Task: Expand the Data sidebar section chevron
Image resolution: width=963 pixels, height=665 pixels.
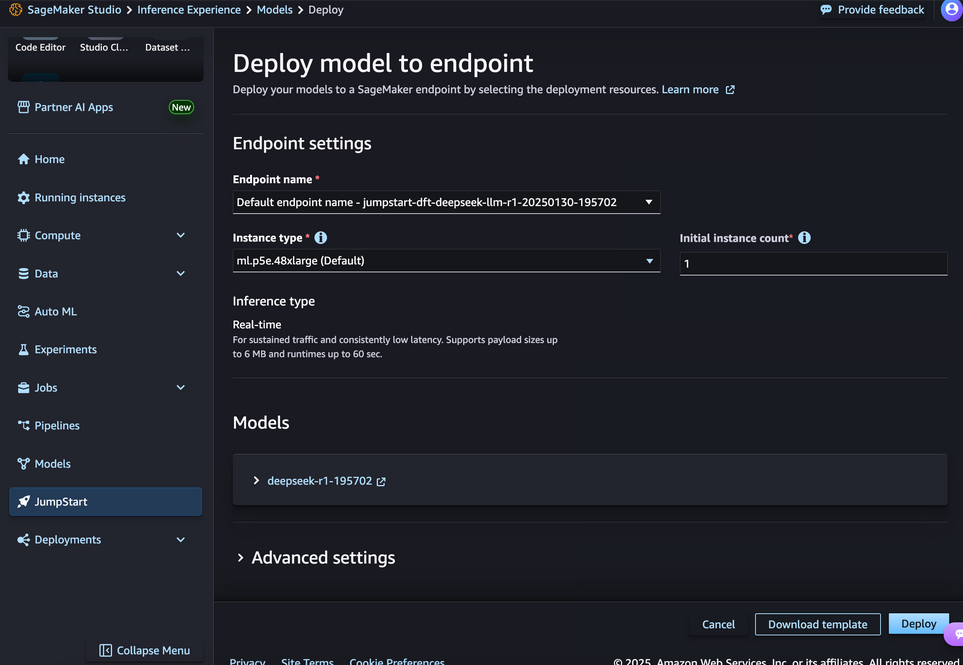Action: (181, 274)
